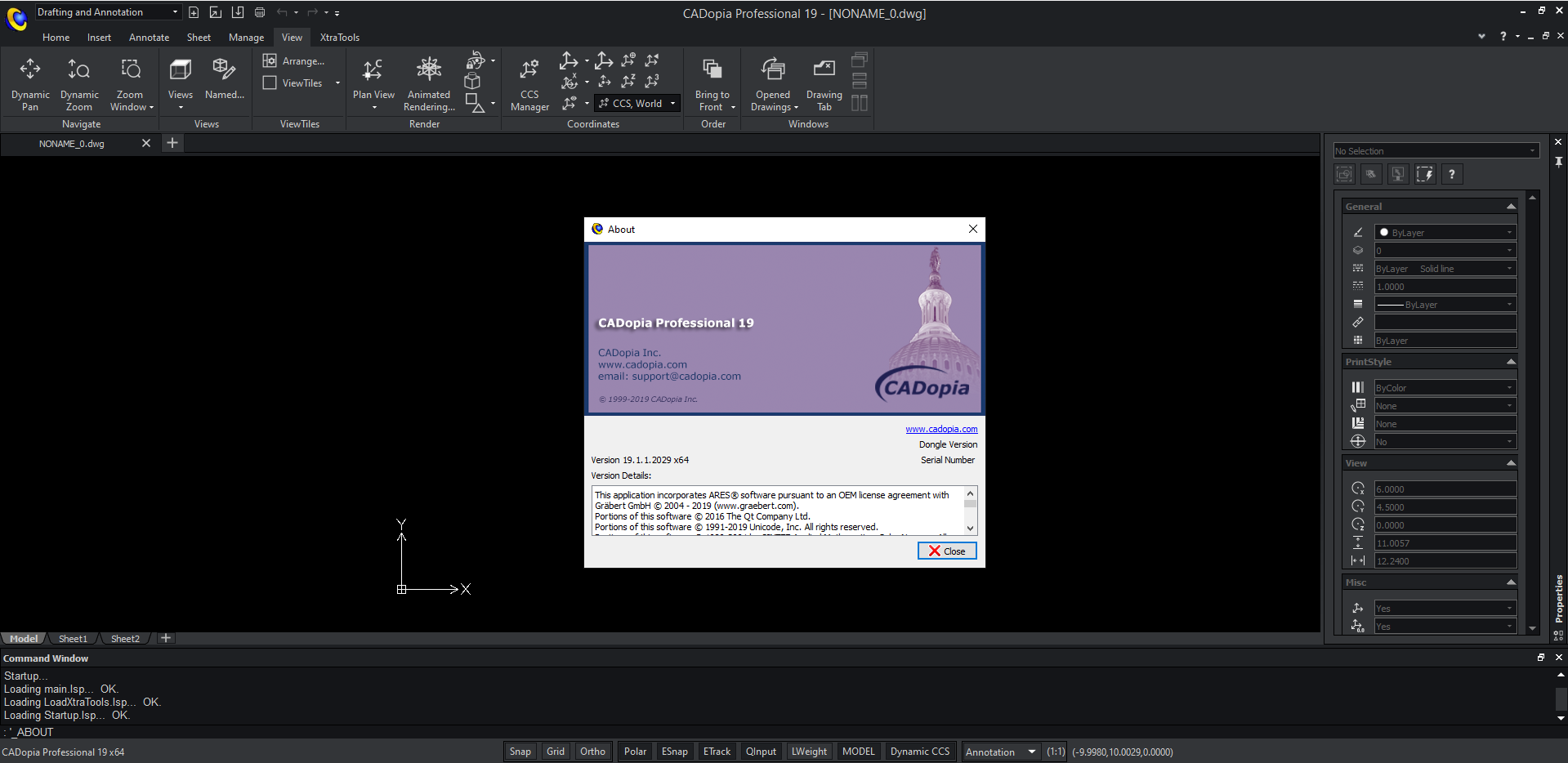Open the Sheet1 layout tab
The height and width of the screenshot is (763, 1568).
pyautogui.click(x=73, y=638)
